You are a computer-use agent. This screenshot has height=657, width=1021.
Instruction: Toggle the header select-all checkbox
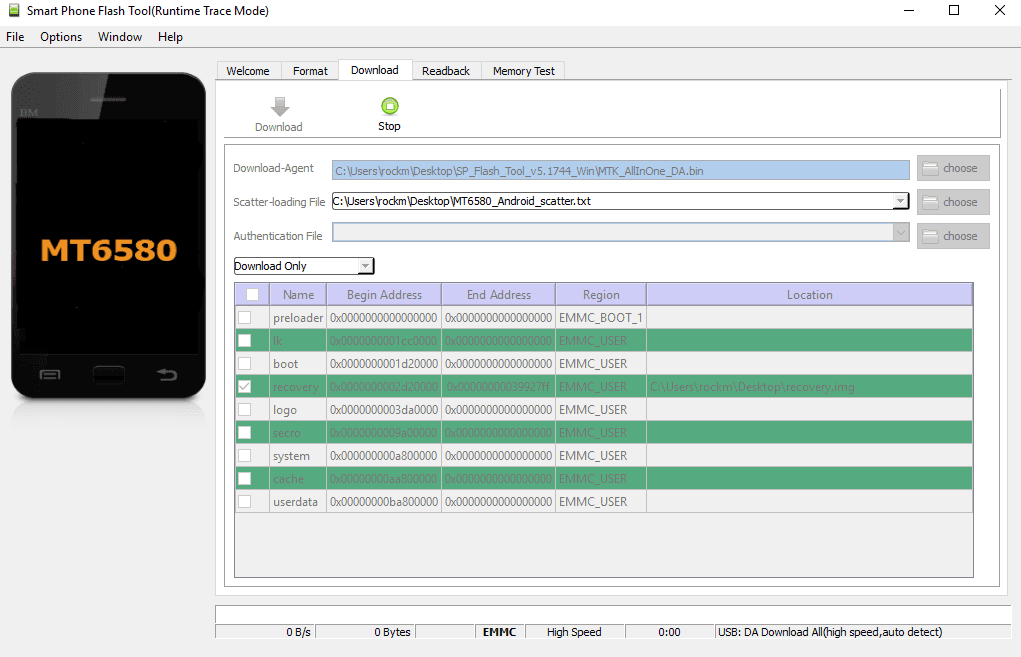[252, 294]
